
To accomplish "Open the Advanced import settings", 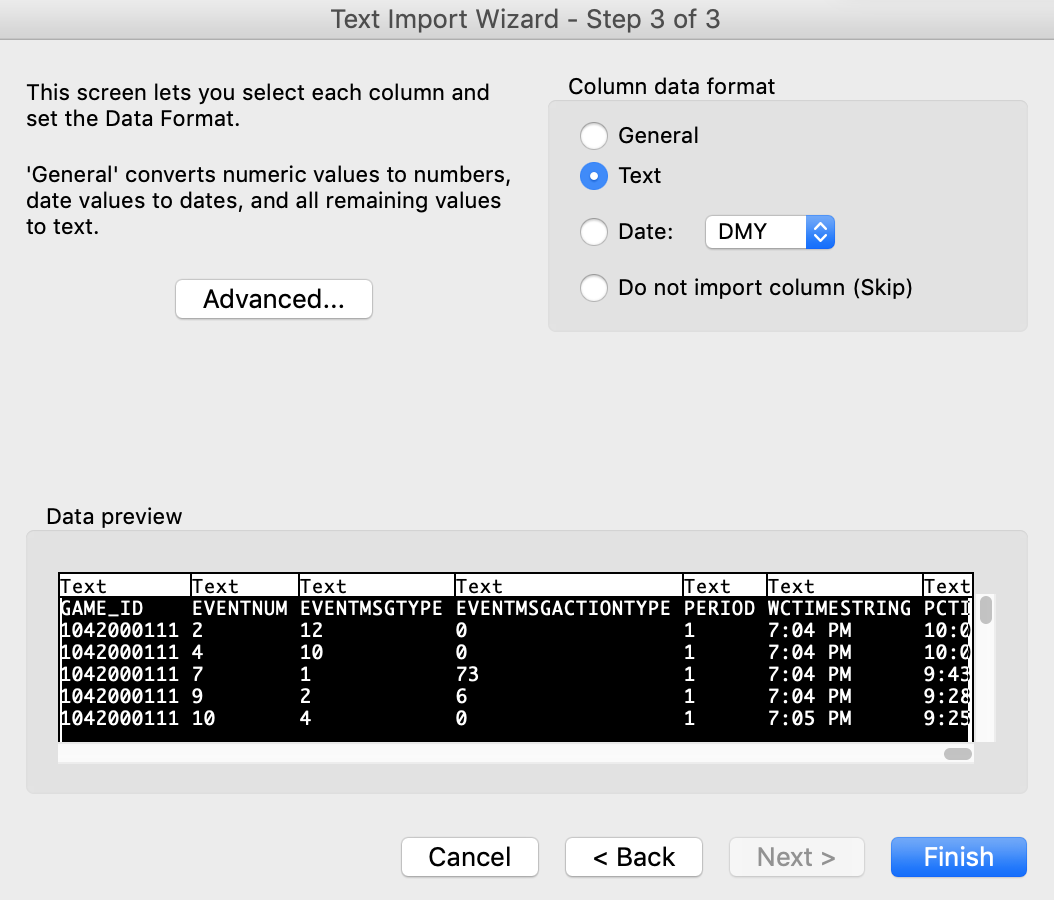I will click(273, 299).
